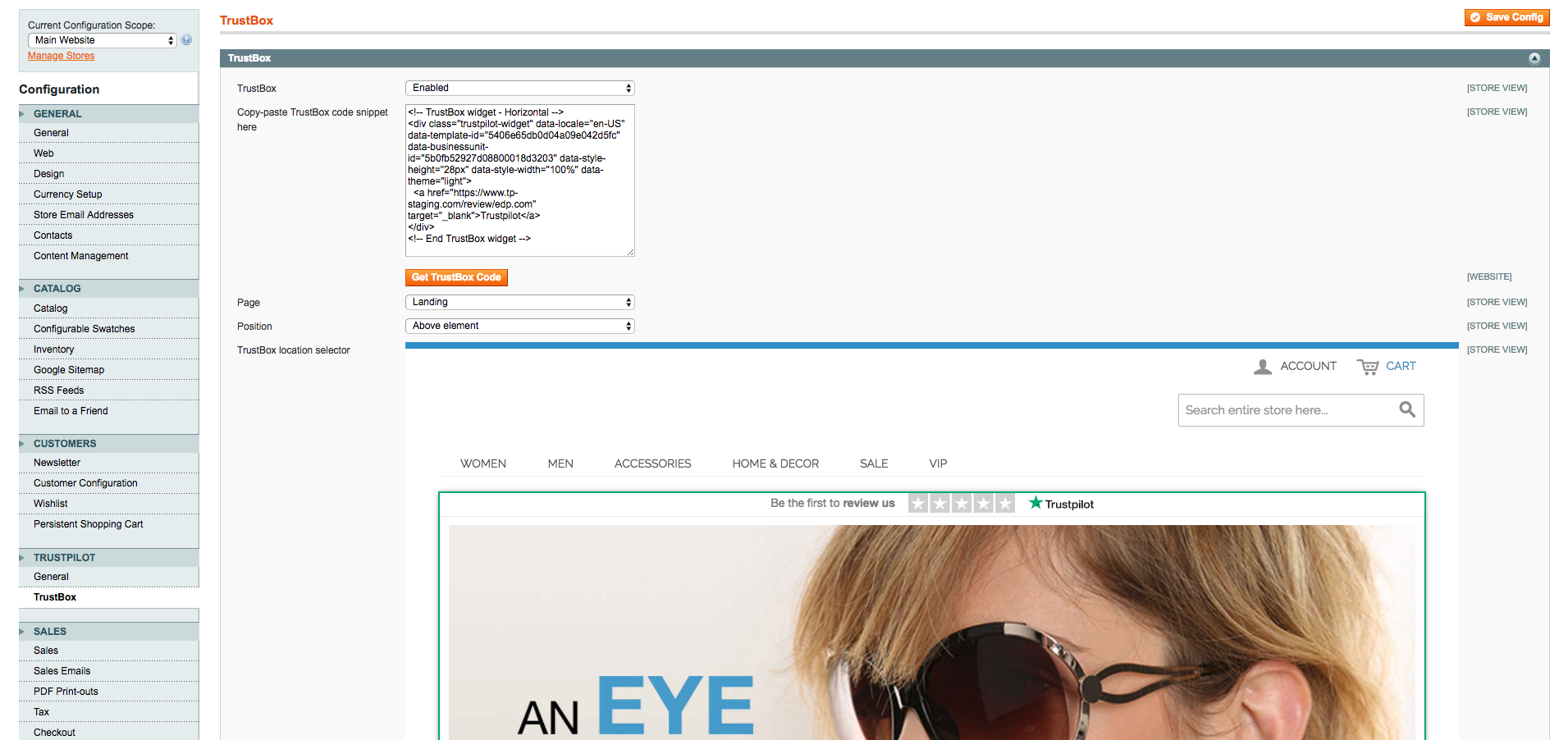Open the TrustBox Enabled dropdown
The image size is (1568, 740).
point(520,88)
